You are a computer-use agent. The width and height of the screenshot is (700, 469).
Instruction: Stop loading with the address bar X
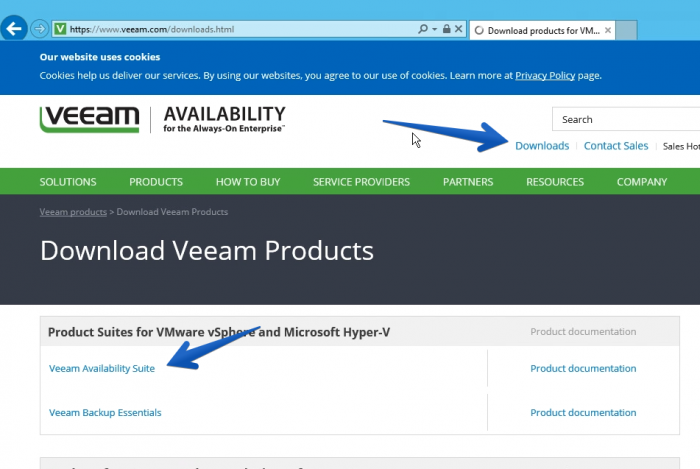458,29
